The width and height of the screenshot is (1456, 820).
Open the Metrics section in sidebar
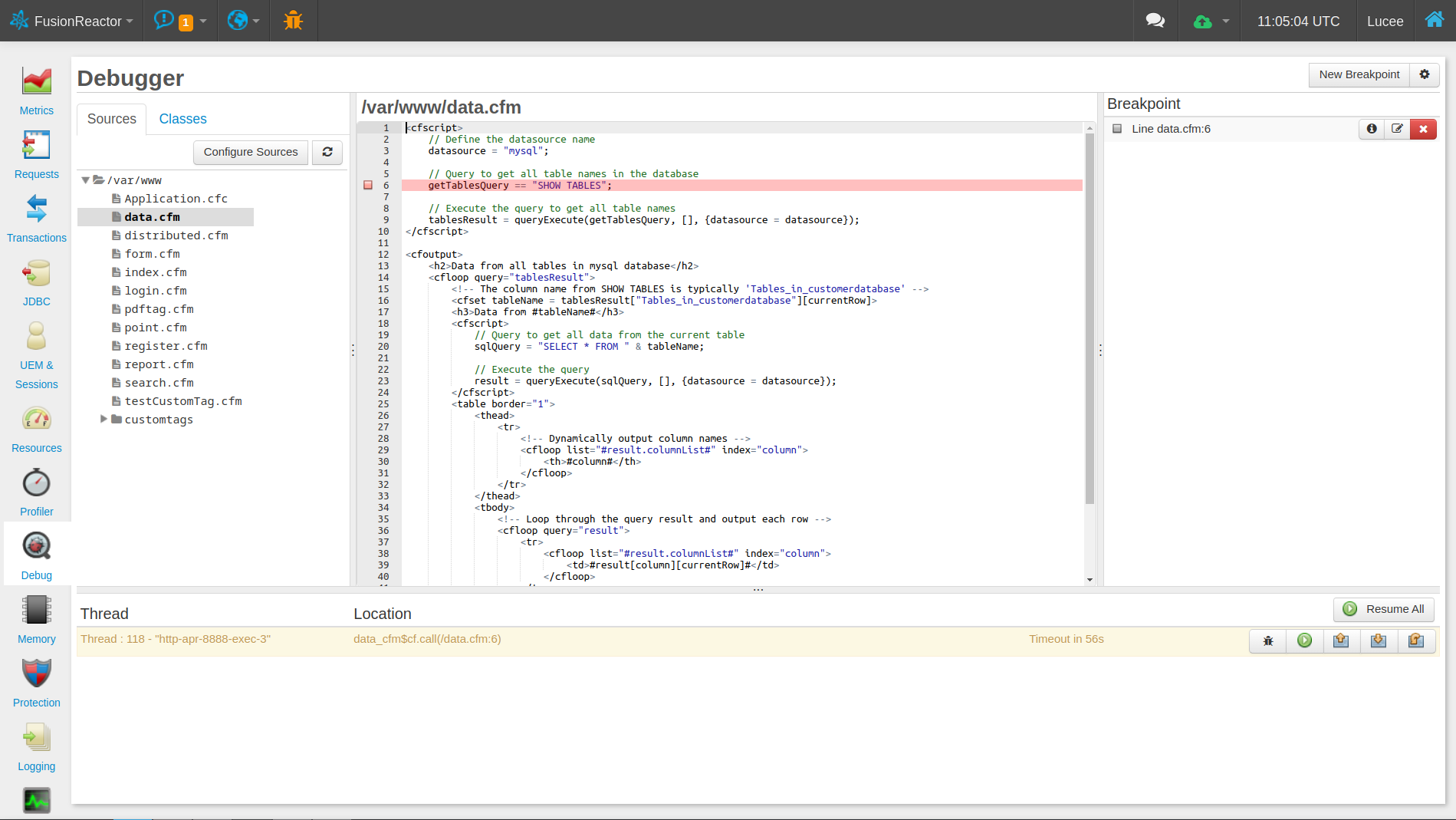pyautogui.click(x=37, y=91)
